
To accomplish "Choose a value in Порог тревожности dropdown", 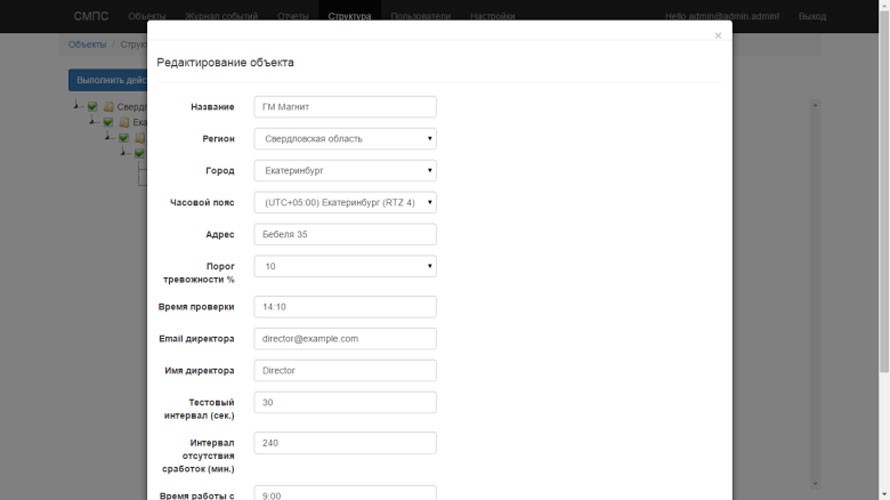I will (345, 267).
